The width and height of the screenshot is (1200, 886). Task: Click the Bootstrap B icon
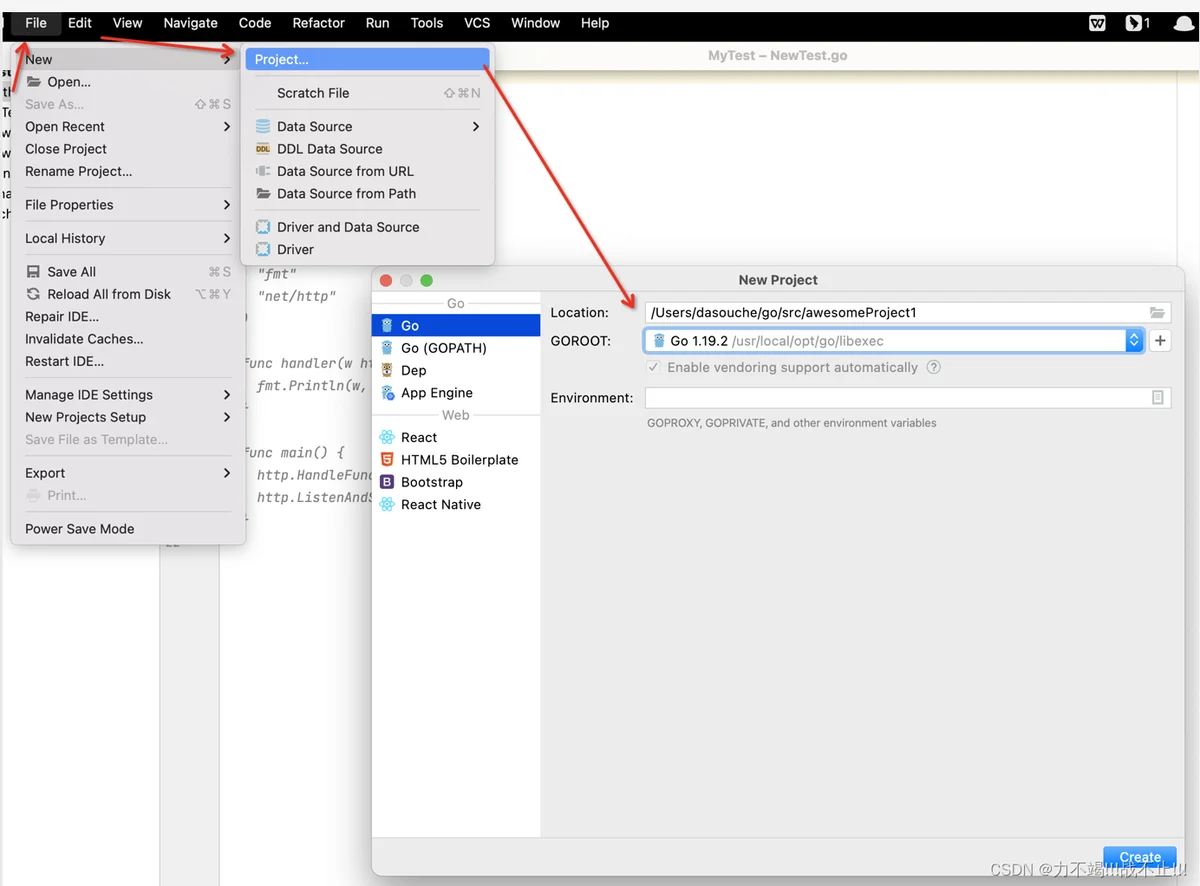387,482
